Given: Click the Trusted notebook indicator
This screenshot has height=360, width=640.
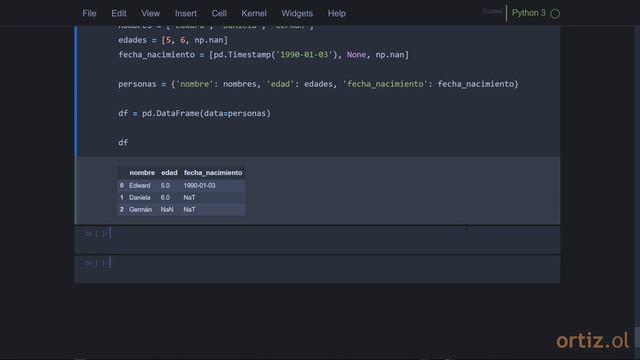Looking at the screenshot, I should click(x=492, y=11).
